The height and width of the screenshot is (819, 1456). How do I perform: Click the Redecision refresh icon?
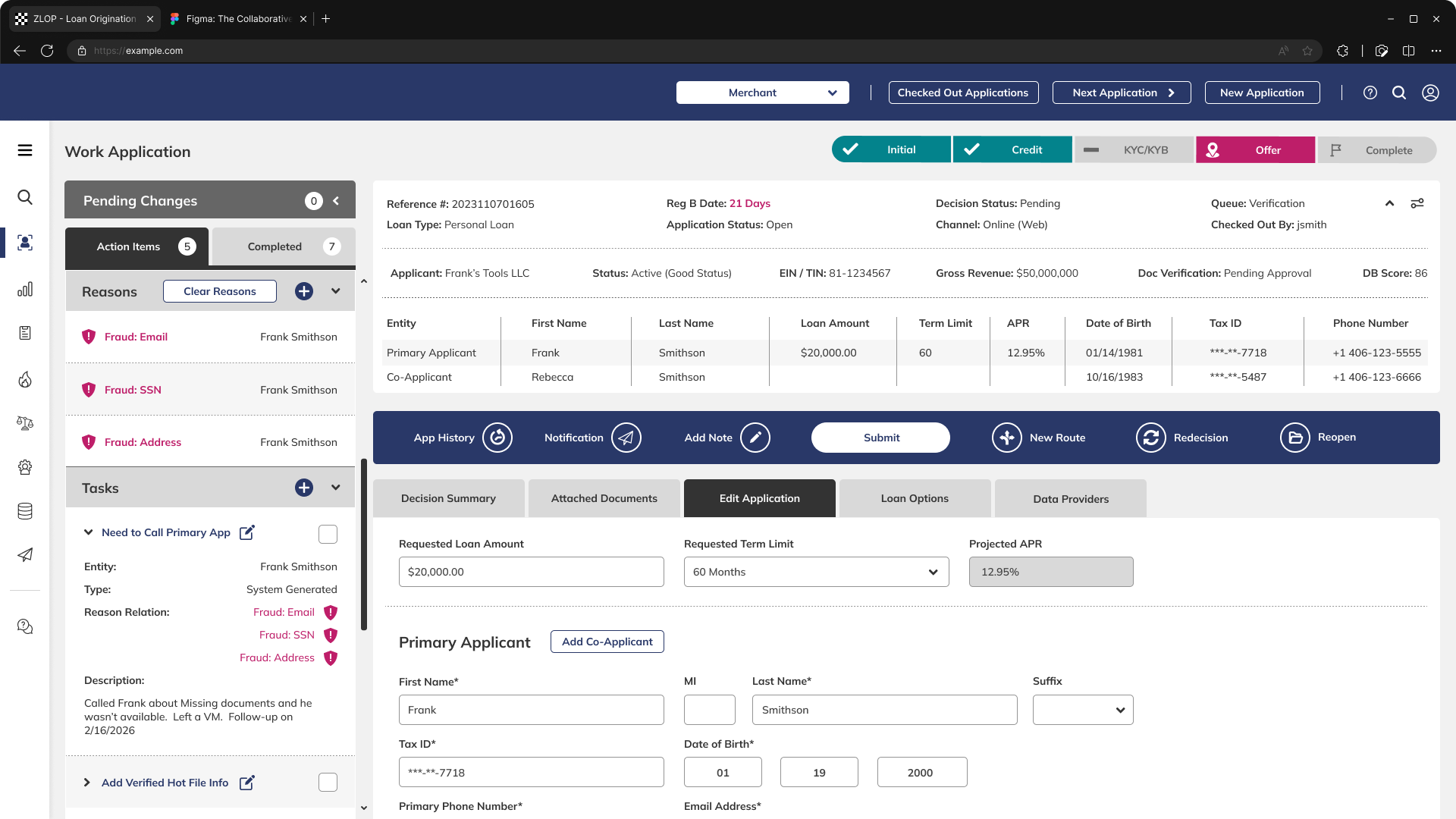[x=1151, y=438]
